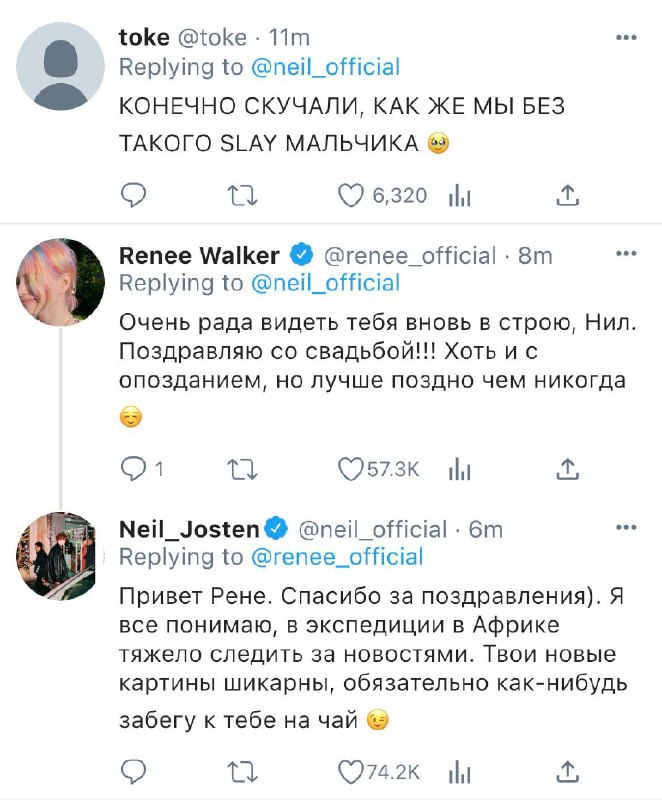Open @renee_official link in Neil's reply
The image size is (662, 800).
(337, 557)
